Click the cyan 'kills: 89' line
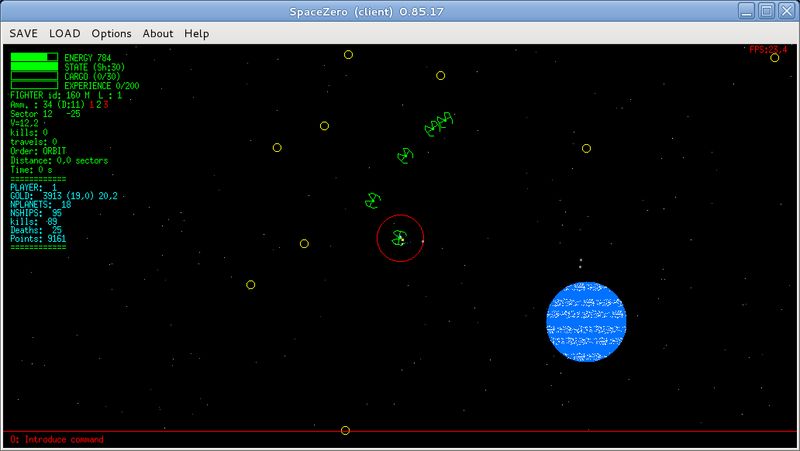 pyautogui.click(x=33, y=222)
